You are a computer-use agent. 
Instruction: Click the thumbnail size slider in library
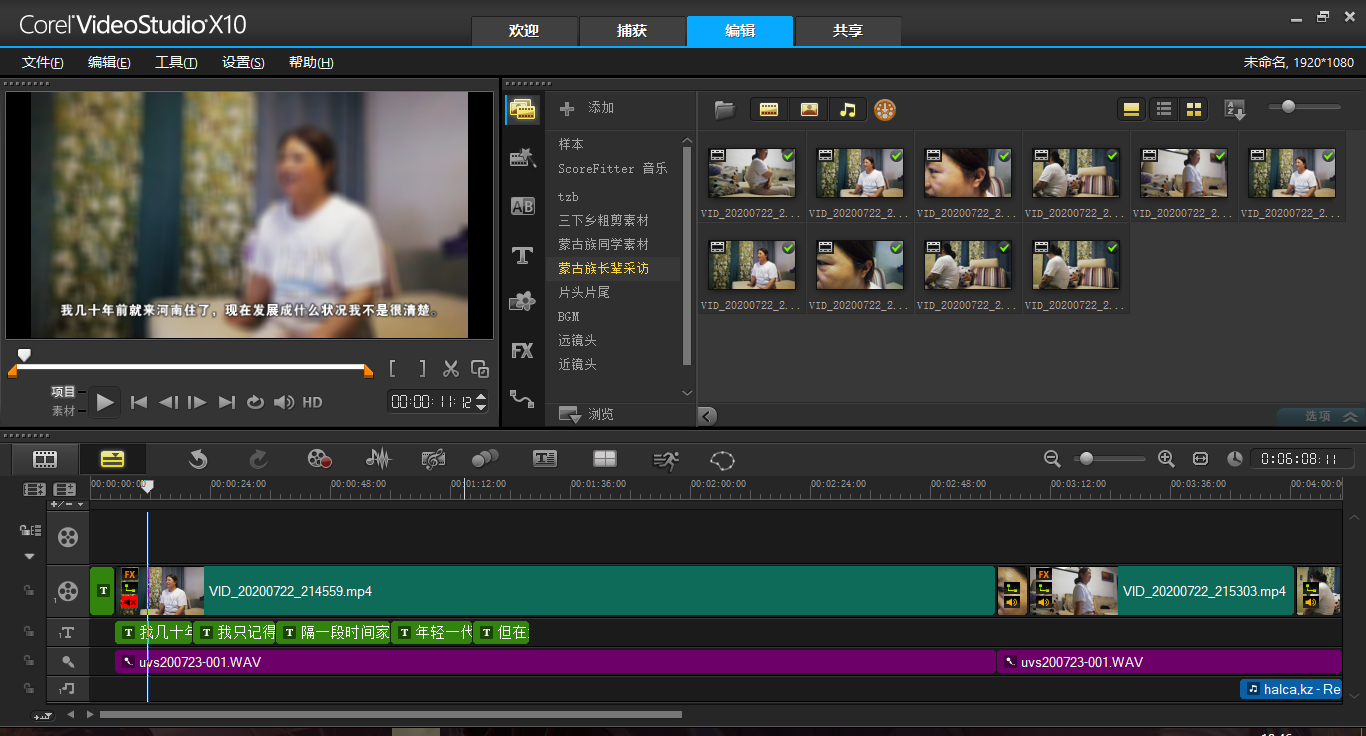coord(1288,107)
